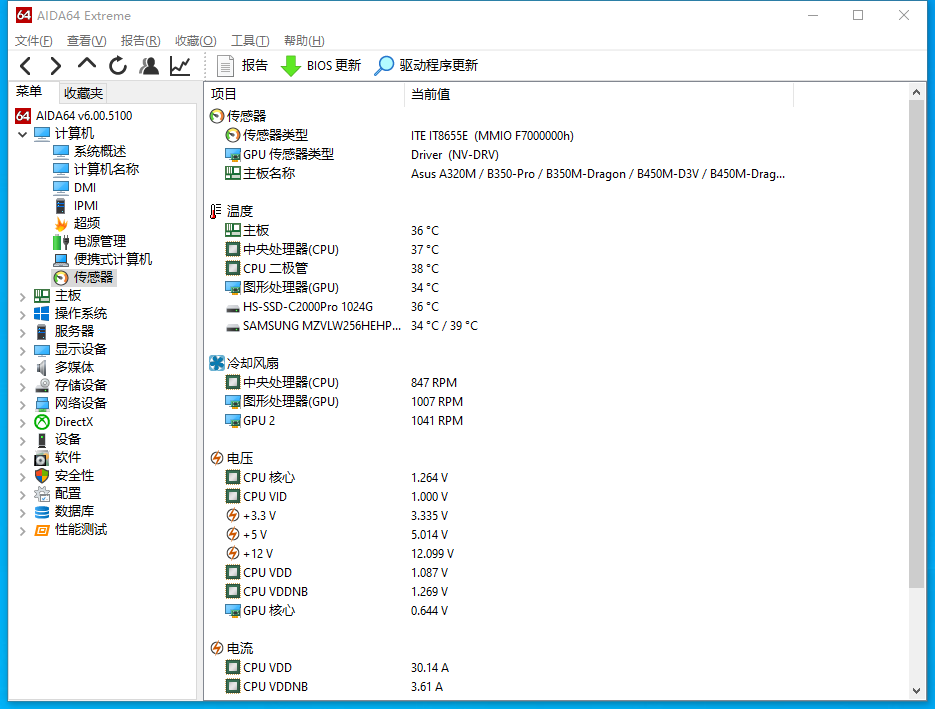Expand the DirectX tree node

pos(23,423)
